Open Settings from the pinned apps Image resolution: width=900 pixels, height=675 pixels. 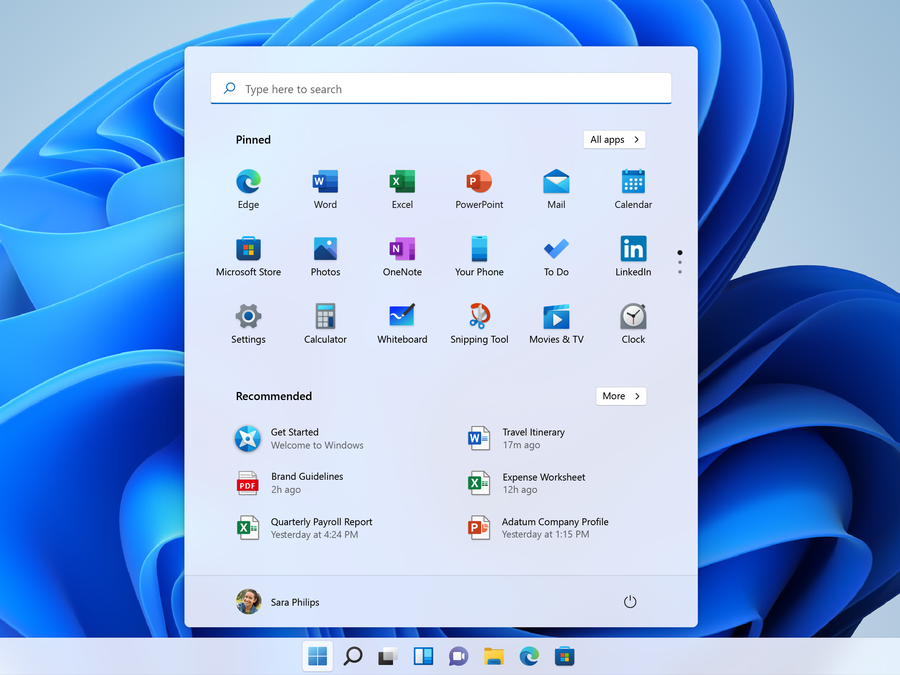[249, 324]
